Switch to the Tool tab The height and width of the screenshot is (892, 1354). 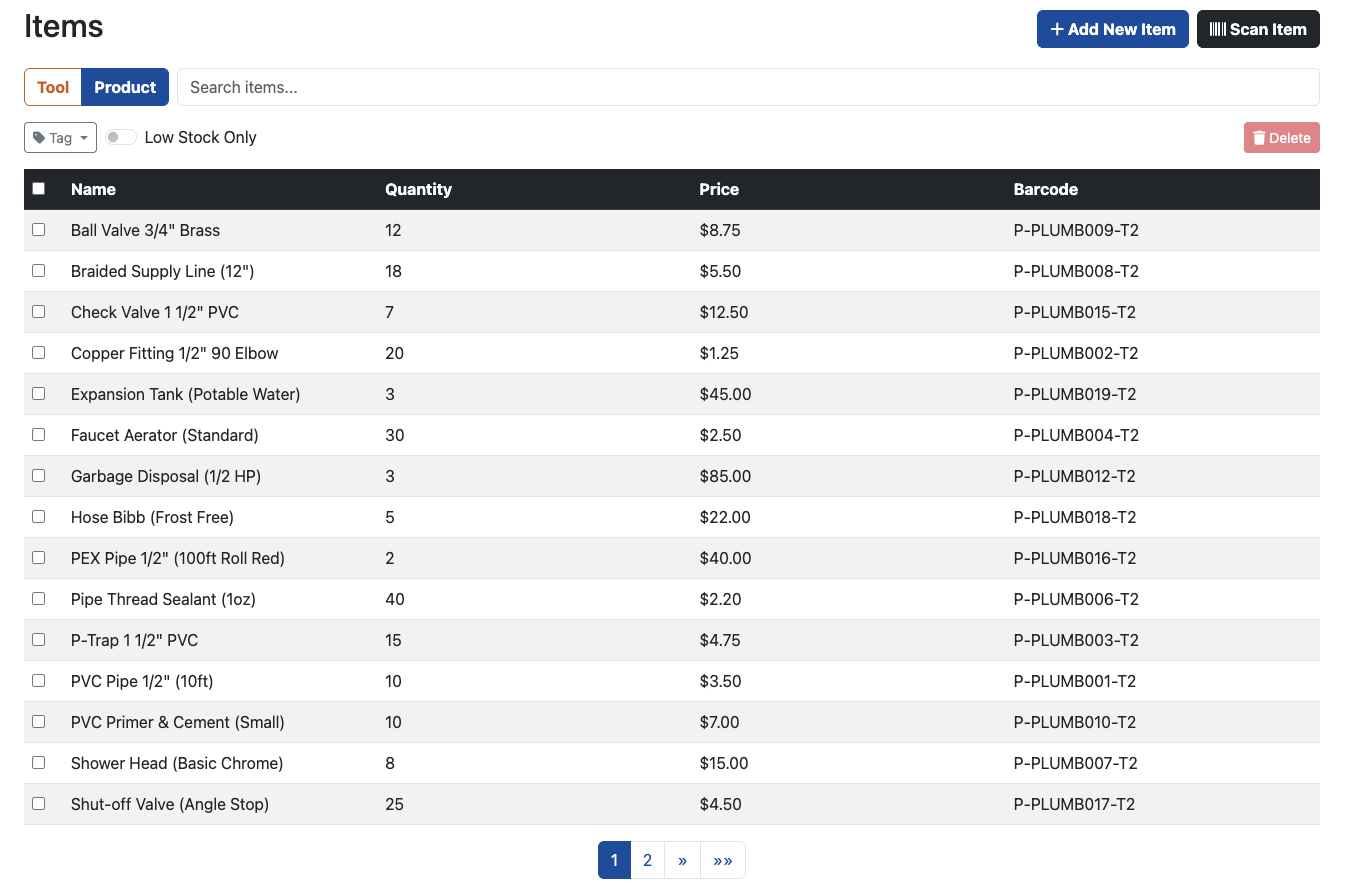coord(52,87)
